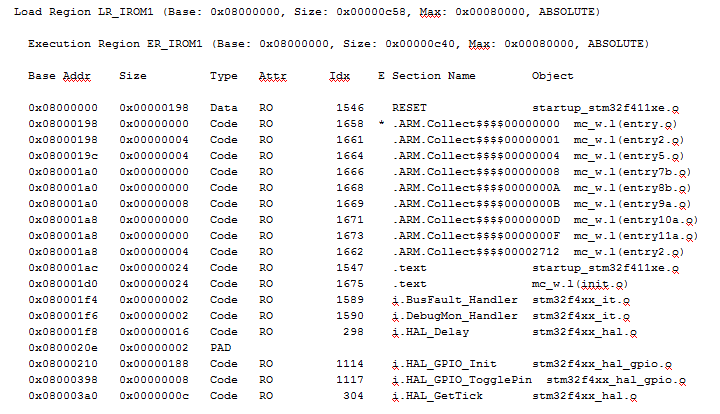Click the asterisk entry marker in row 1658

click(x=381, y=123)
